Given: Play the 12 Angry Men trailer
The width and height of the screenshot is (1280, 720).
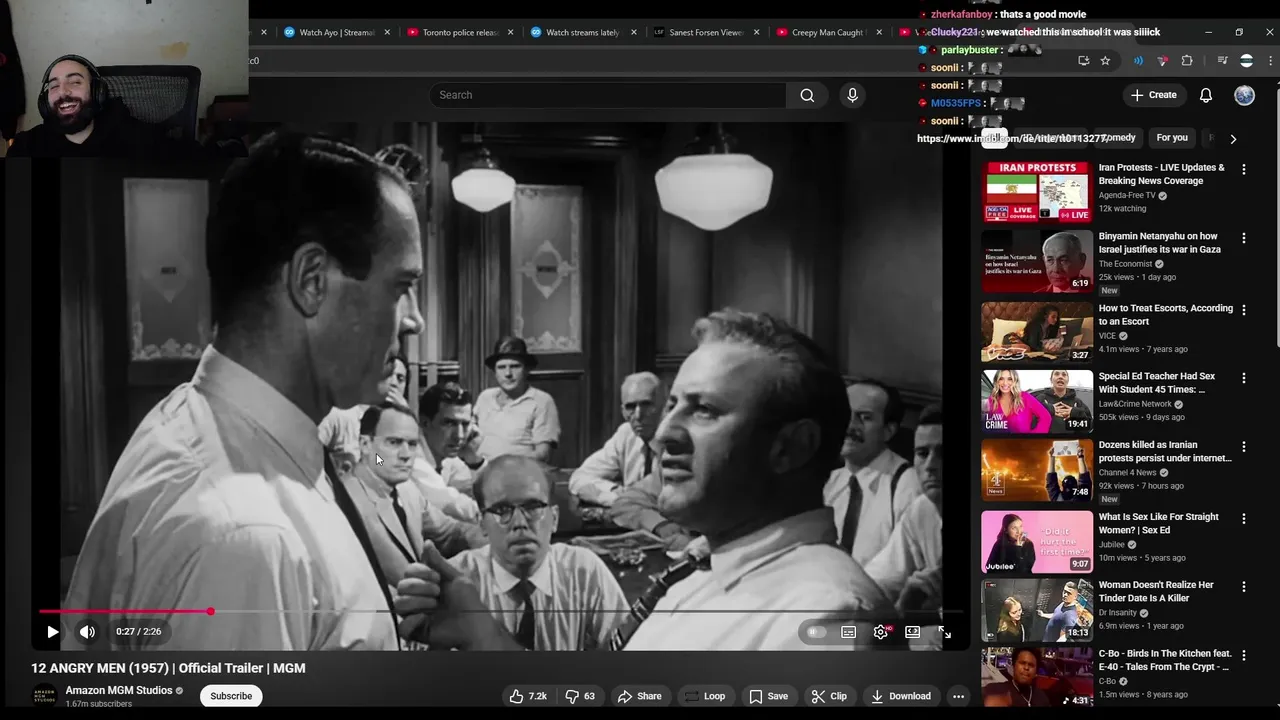Looking at the screenshot, I should 53,632.
